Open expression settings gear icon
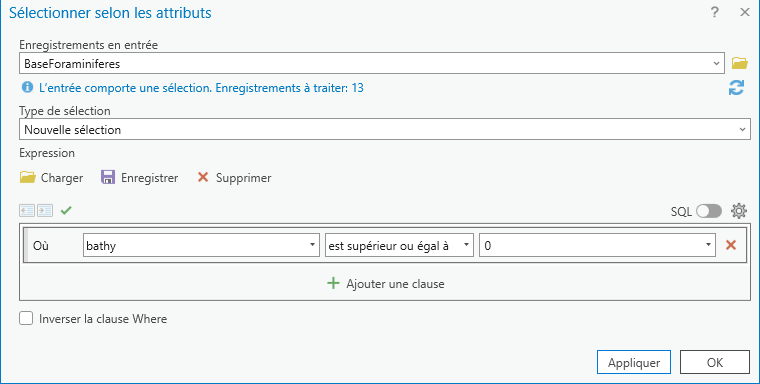 tap(739, 211)
